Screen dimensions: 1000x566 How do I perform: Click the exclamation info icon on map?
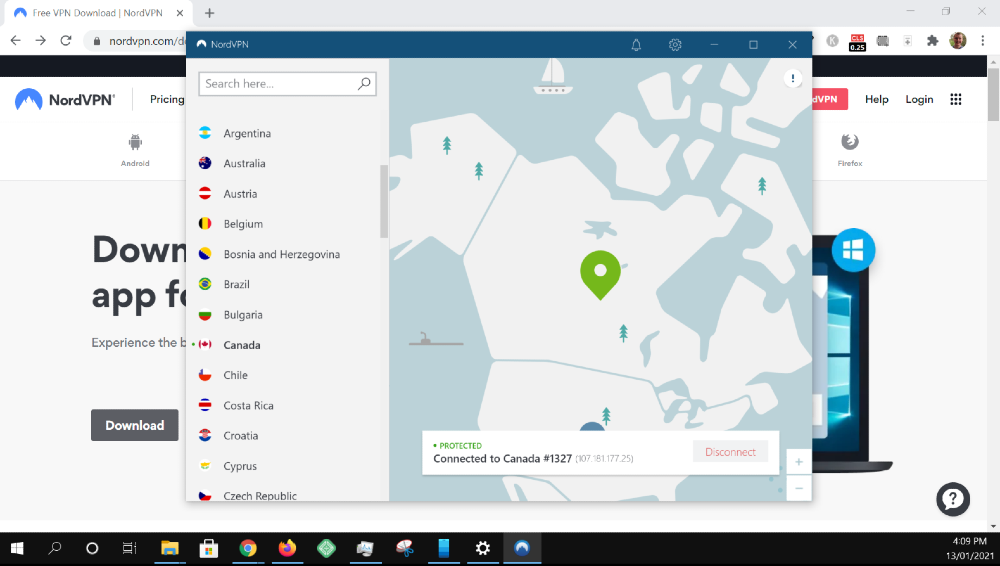pos(793,78)
